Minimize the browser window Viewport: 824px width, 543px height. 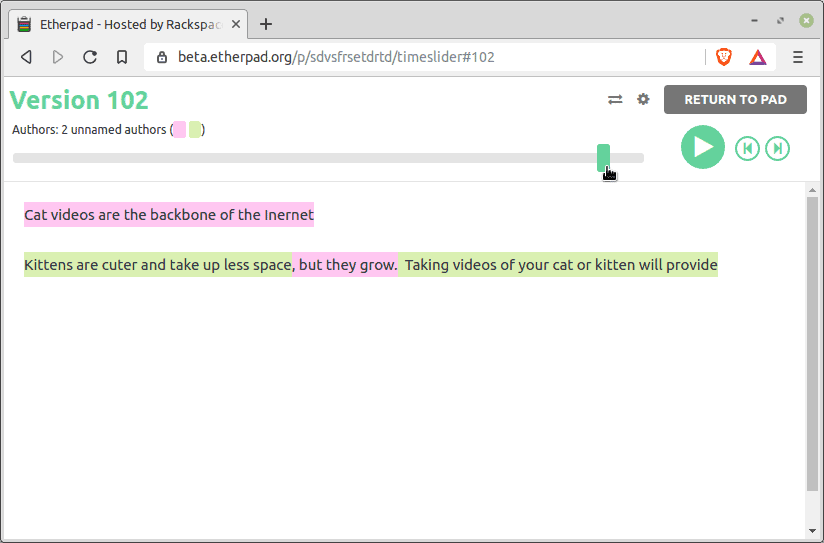coord(755,21)
